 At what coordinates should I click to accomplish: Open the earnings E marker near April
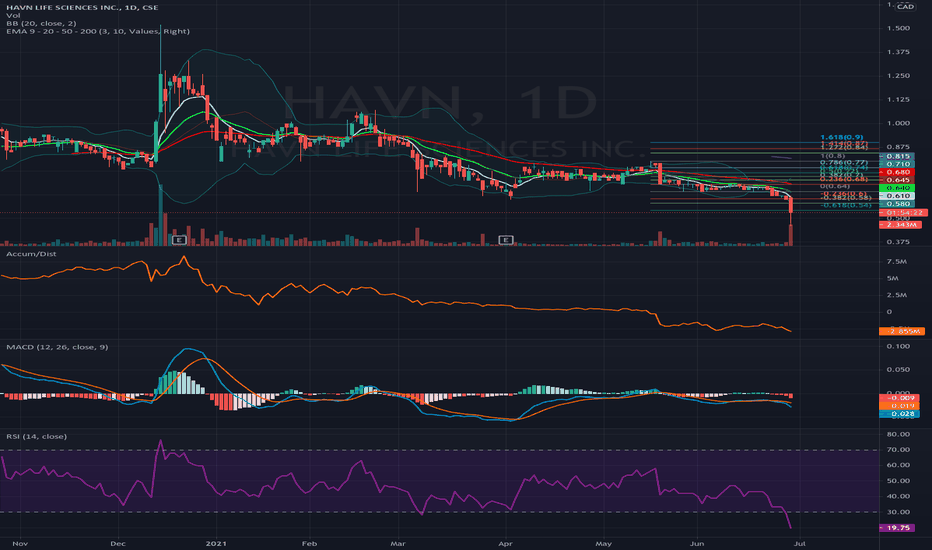point(505,240)
